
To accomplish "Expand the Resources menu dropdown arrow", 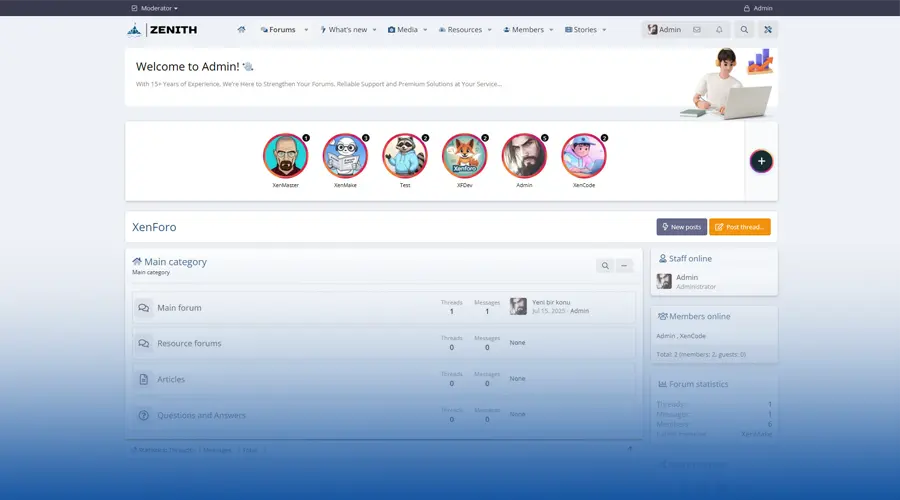I will coord(490,30).
